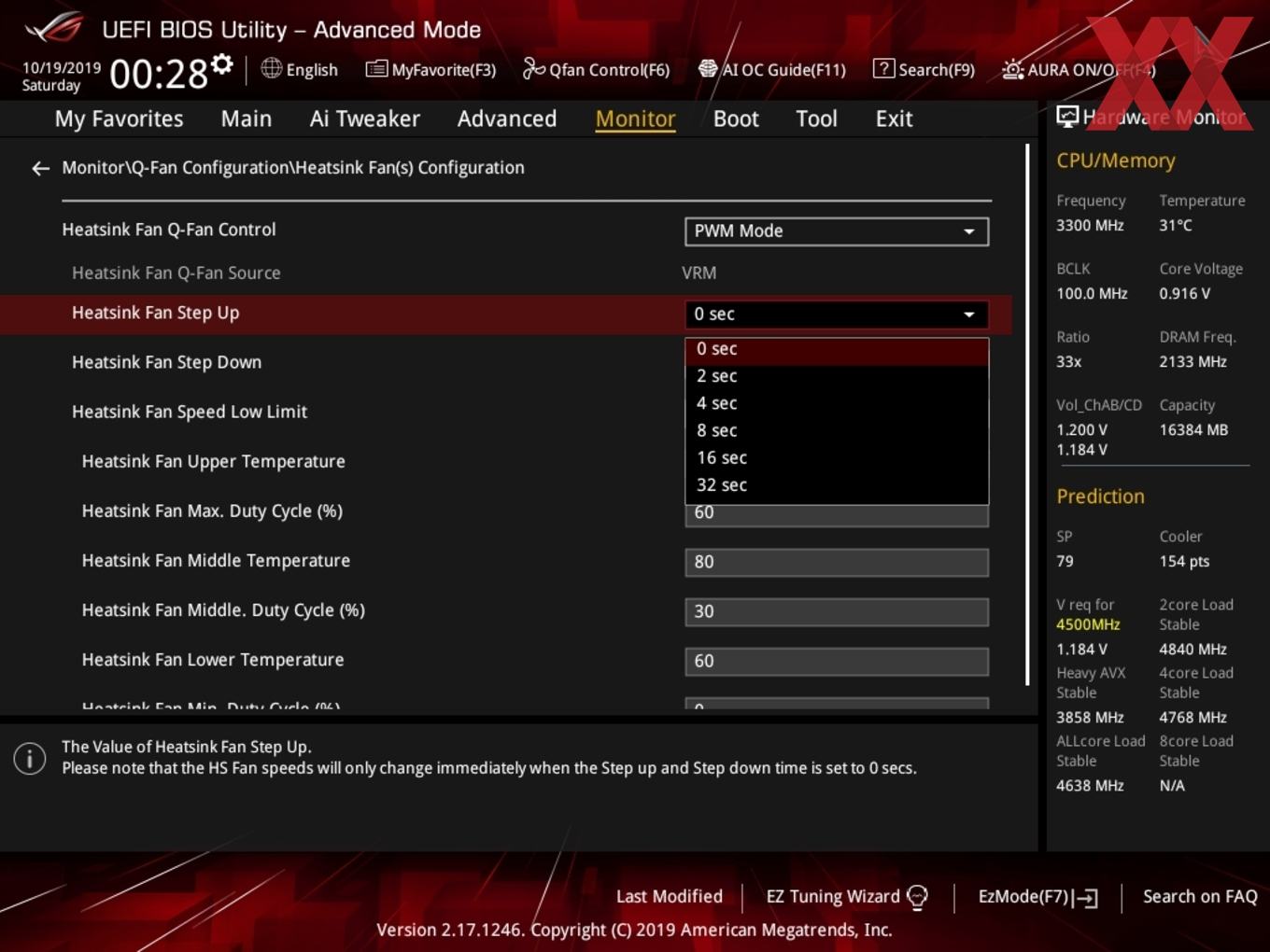Screen dimensions: 1270x952
Task: Open MyFavorite(F3) list
Action: (x=430, y=69)
